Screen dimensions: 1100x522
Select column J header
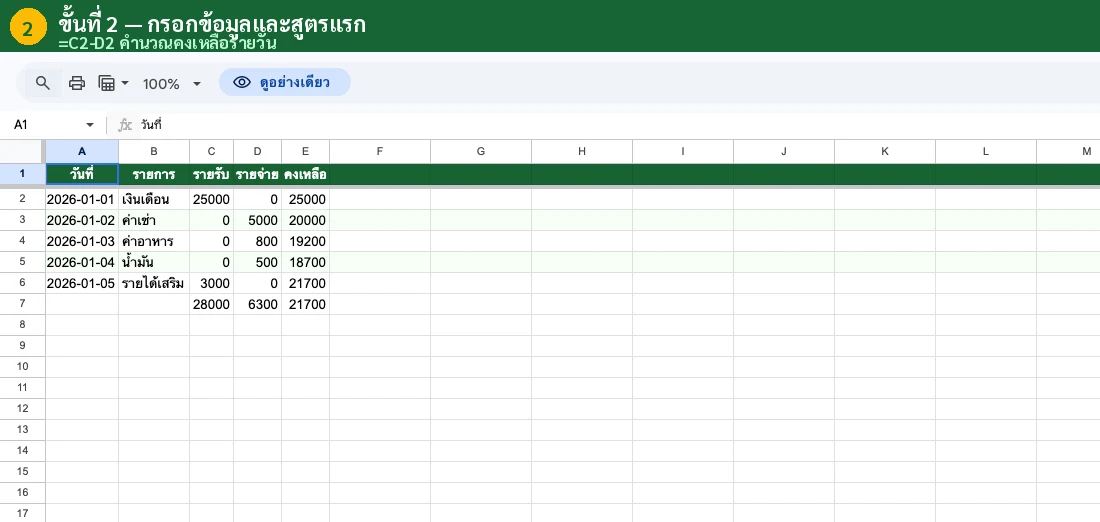click(784, 151)
